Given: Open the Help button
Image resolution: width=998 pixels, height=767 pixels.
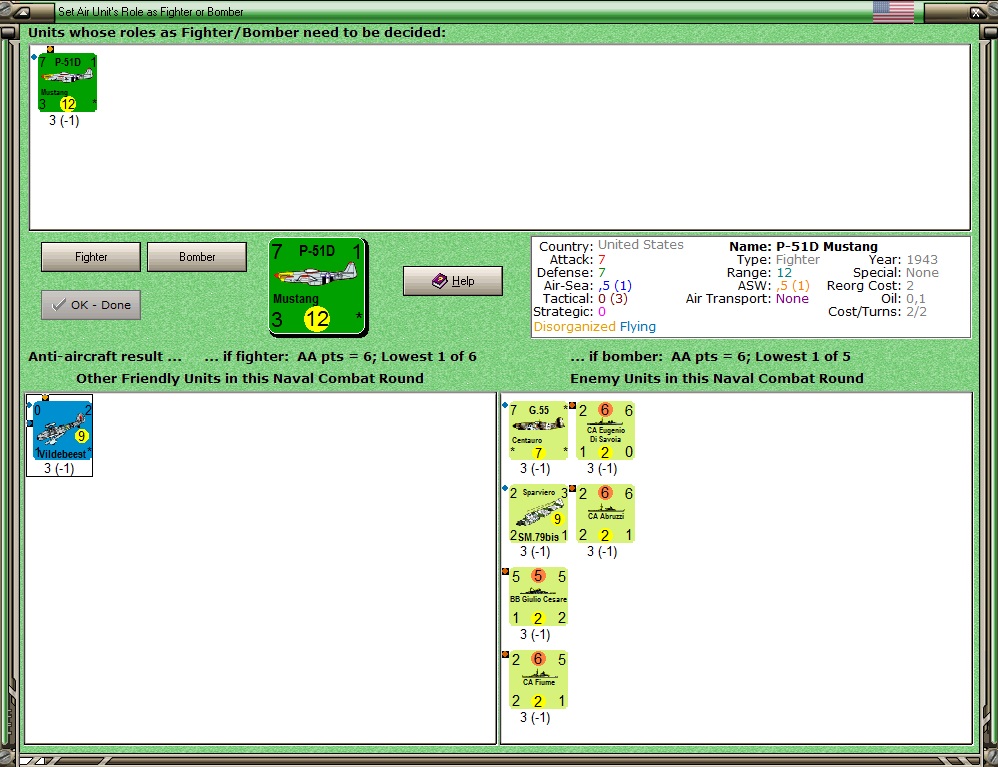Looking at the screenshot, I should point(453,281).
